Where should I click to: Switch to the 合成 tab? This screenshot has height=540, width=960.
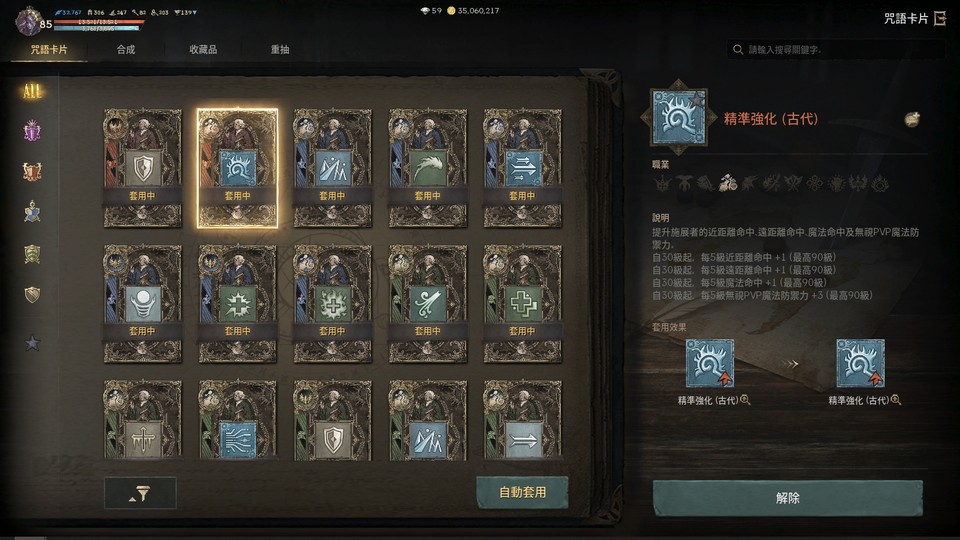pyautogui.click(x=126, y=50)
